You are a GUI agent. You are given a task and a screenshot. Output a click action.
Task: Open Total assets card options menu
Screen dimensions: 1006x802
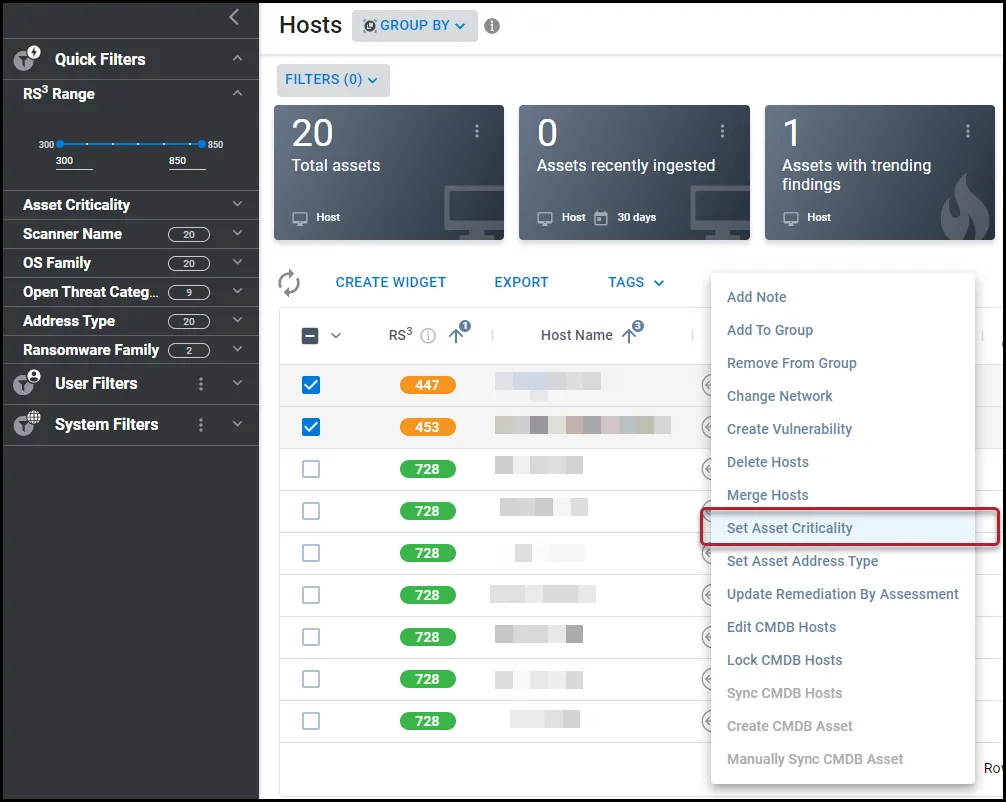point(477,131)
